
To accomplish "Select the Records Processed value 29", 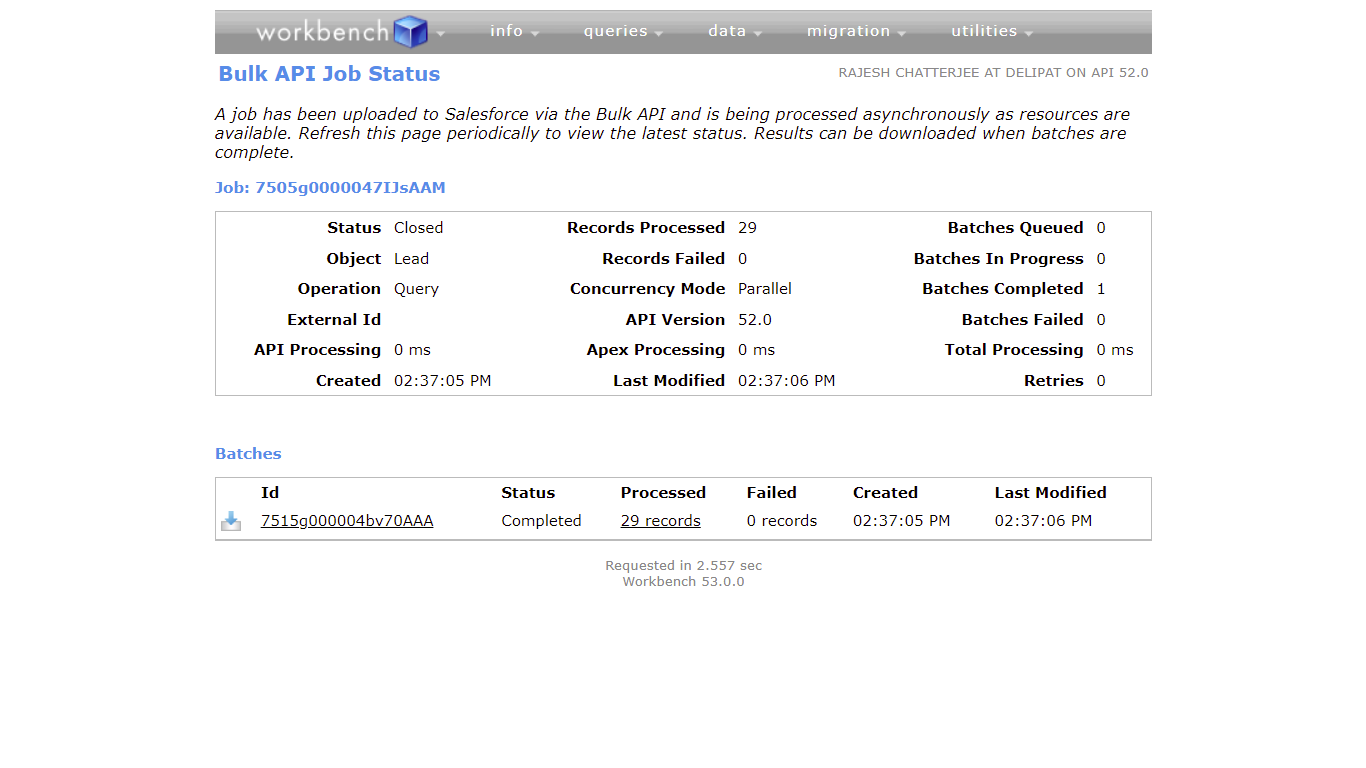I will [x=747, y=228].
